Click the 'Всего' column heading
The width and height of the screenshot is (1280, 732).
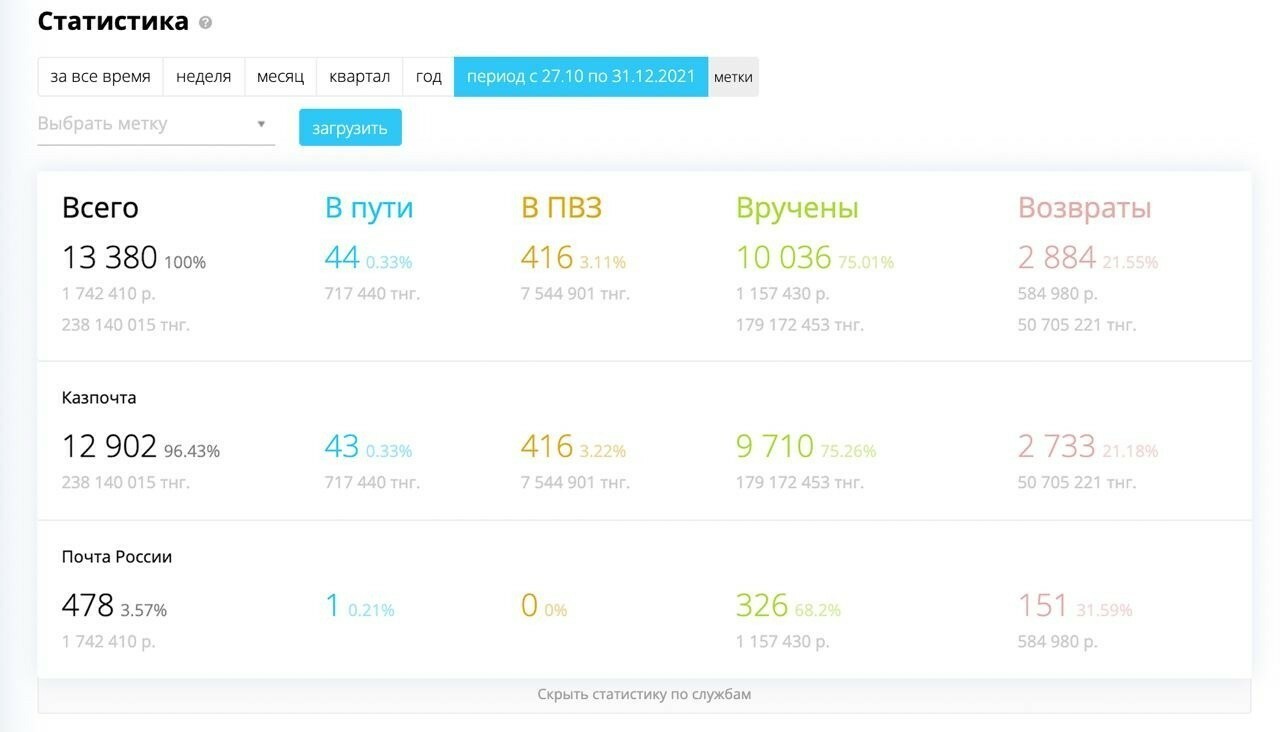[100, 207]
